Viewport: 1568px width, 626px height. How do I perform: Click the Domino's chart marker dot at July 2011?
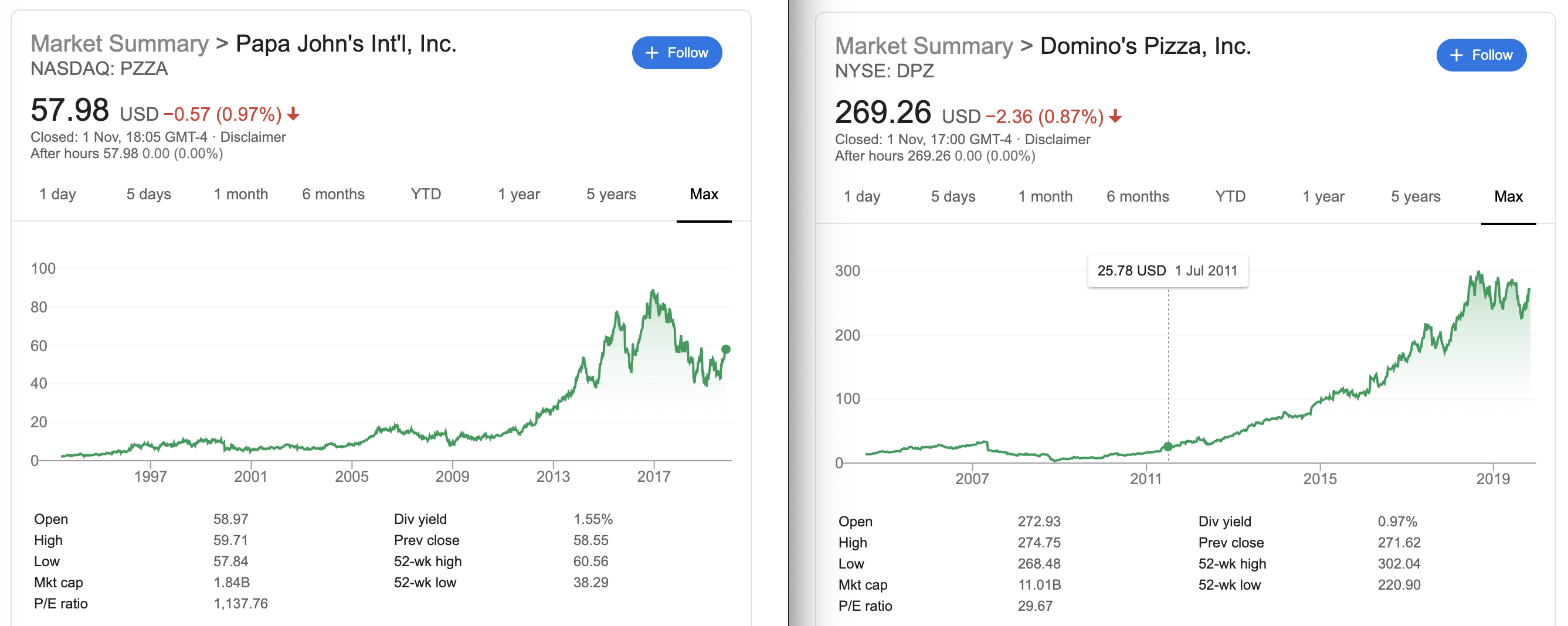1167,447
